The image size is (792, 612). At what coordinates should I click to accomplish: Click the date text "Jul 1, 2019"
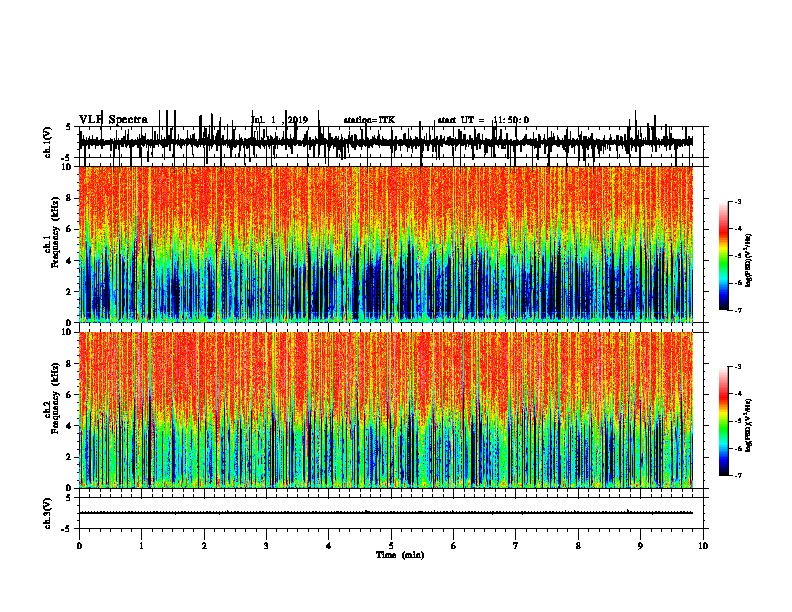coord(279,120)
